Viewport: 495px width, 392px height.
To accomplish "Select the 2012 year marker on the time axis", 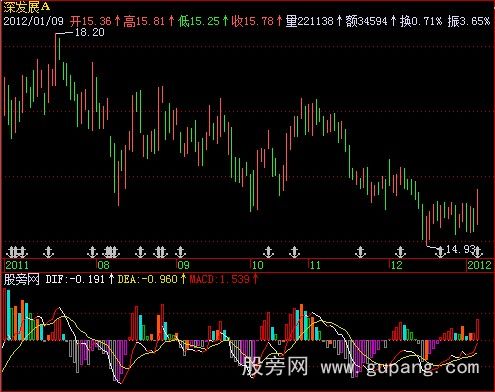I will (479, 265).
